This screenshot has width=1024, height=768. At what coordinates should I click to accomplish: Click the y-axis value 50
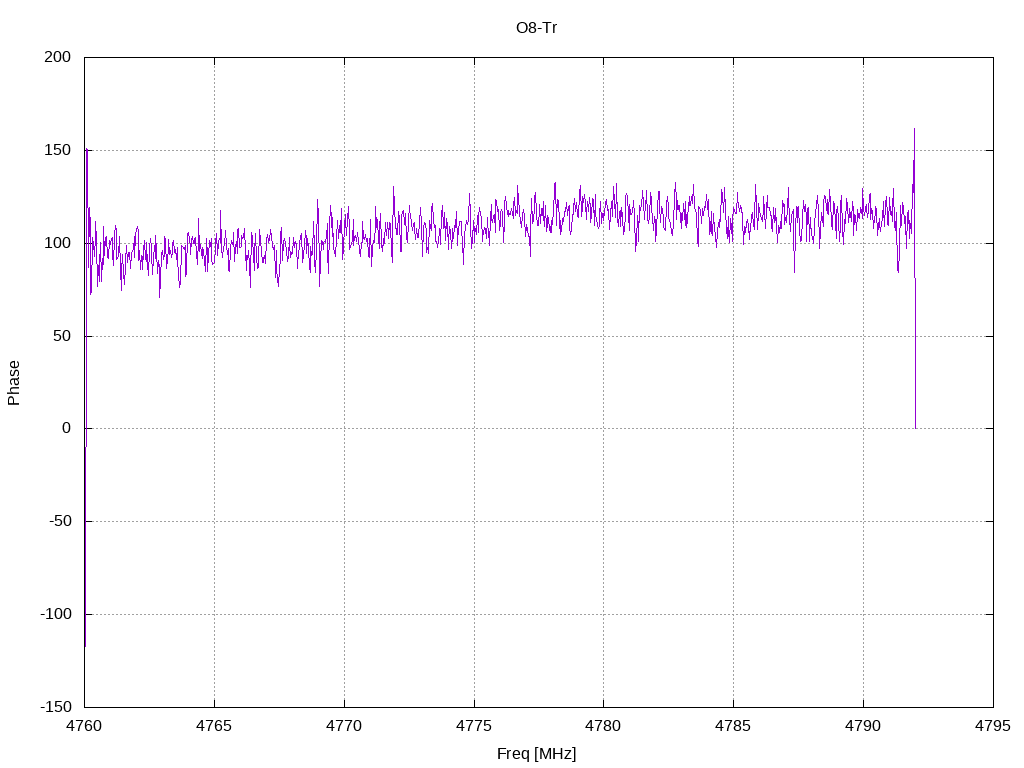[62, 336]
